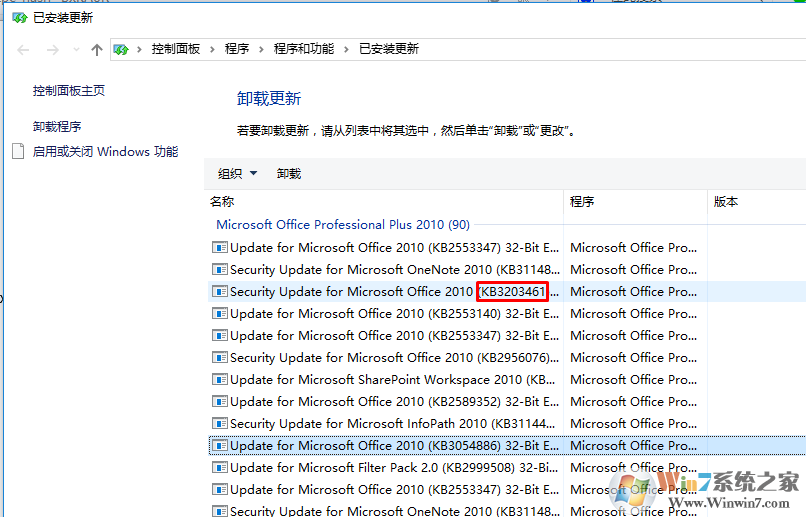The image size is (806, 517).
Task: Navigate to 控制面板 in the breadcrumb
Action: coord(176,49)
